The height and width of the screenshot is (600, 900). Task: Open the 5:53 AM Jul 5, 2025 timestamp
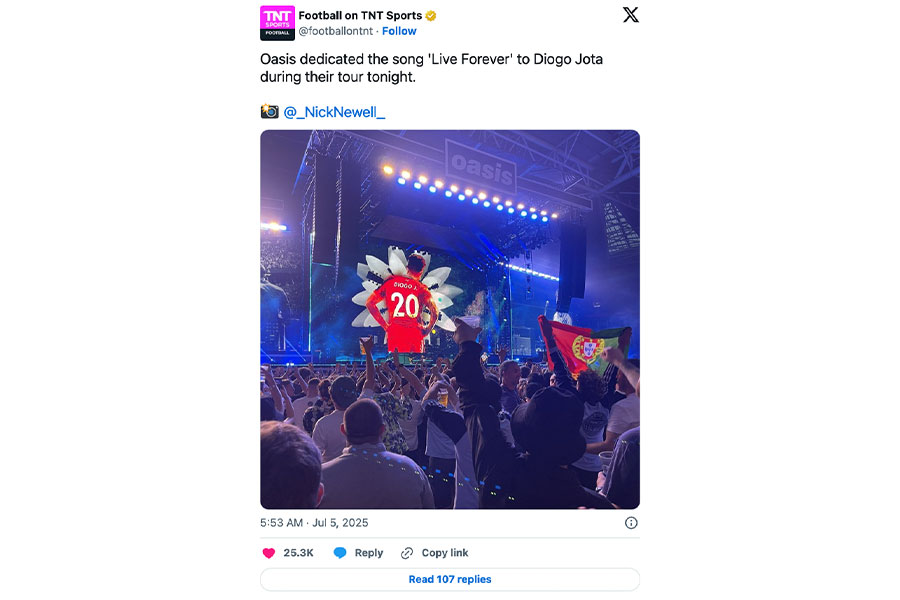pos(314,523)
